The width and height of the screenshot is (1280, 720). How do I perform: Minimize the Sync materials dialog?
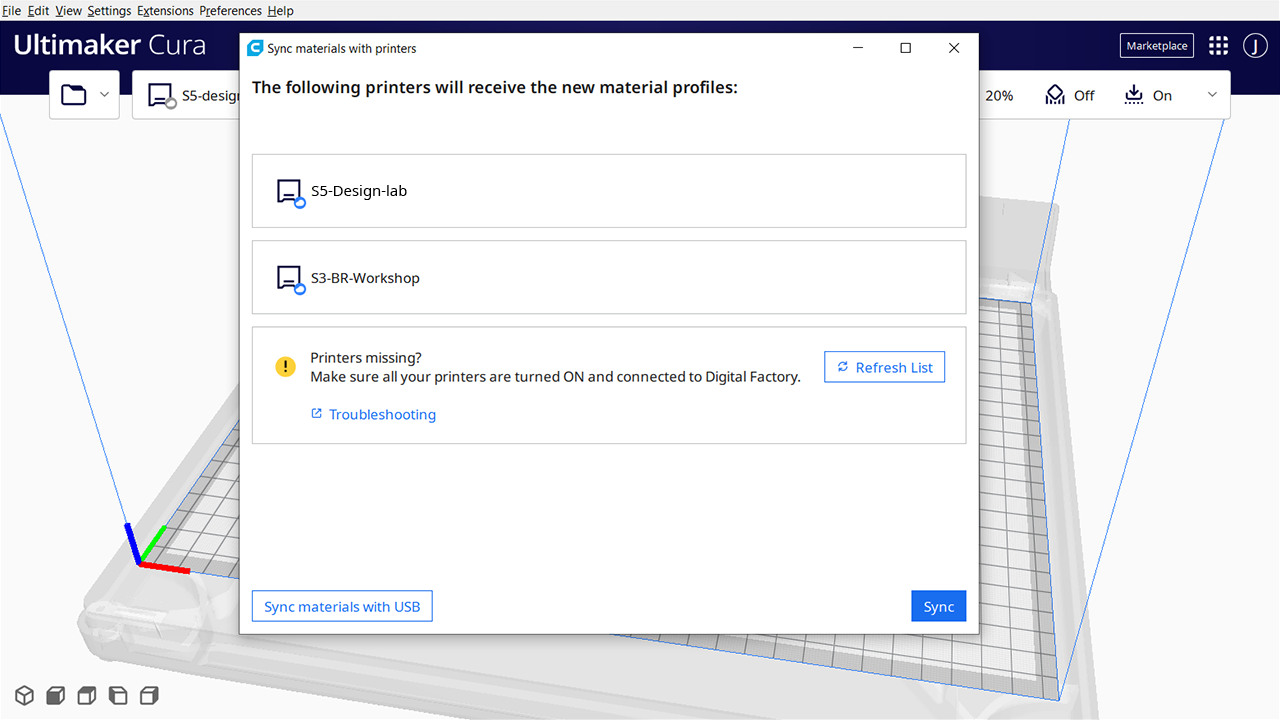858,48
